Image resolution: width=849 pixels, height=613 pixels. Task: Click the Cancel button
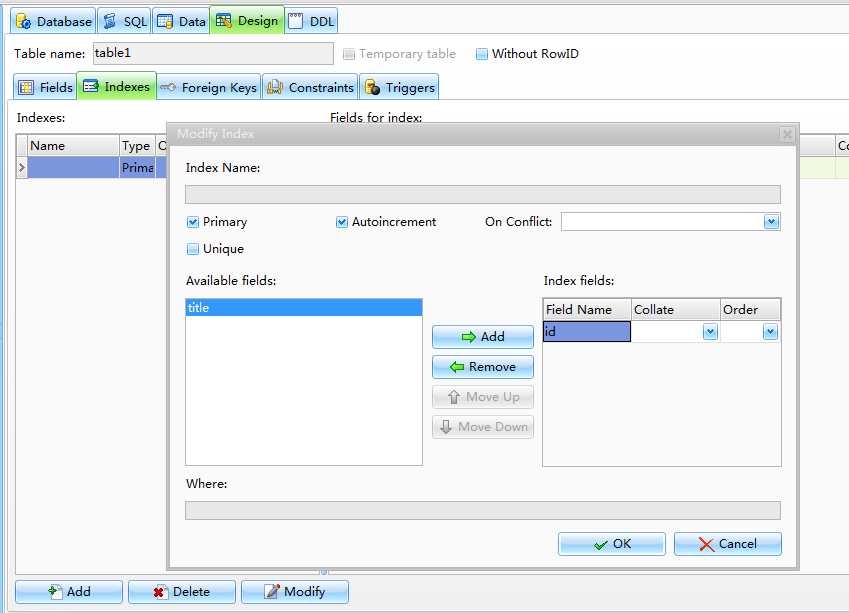coord(728,544)
